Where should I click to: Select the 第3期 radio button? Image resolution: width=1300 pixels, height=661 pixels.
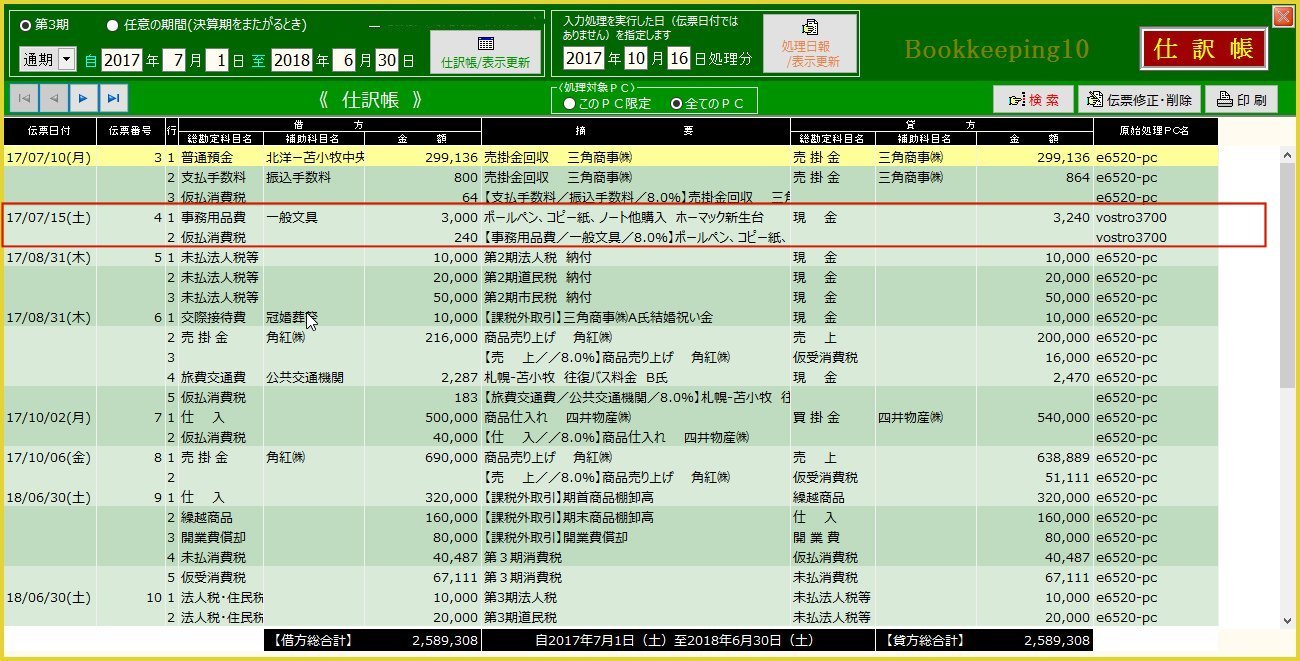[x=26, y=25]
